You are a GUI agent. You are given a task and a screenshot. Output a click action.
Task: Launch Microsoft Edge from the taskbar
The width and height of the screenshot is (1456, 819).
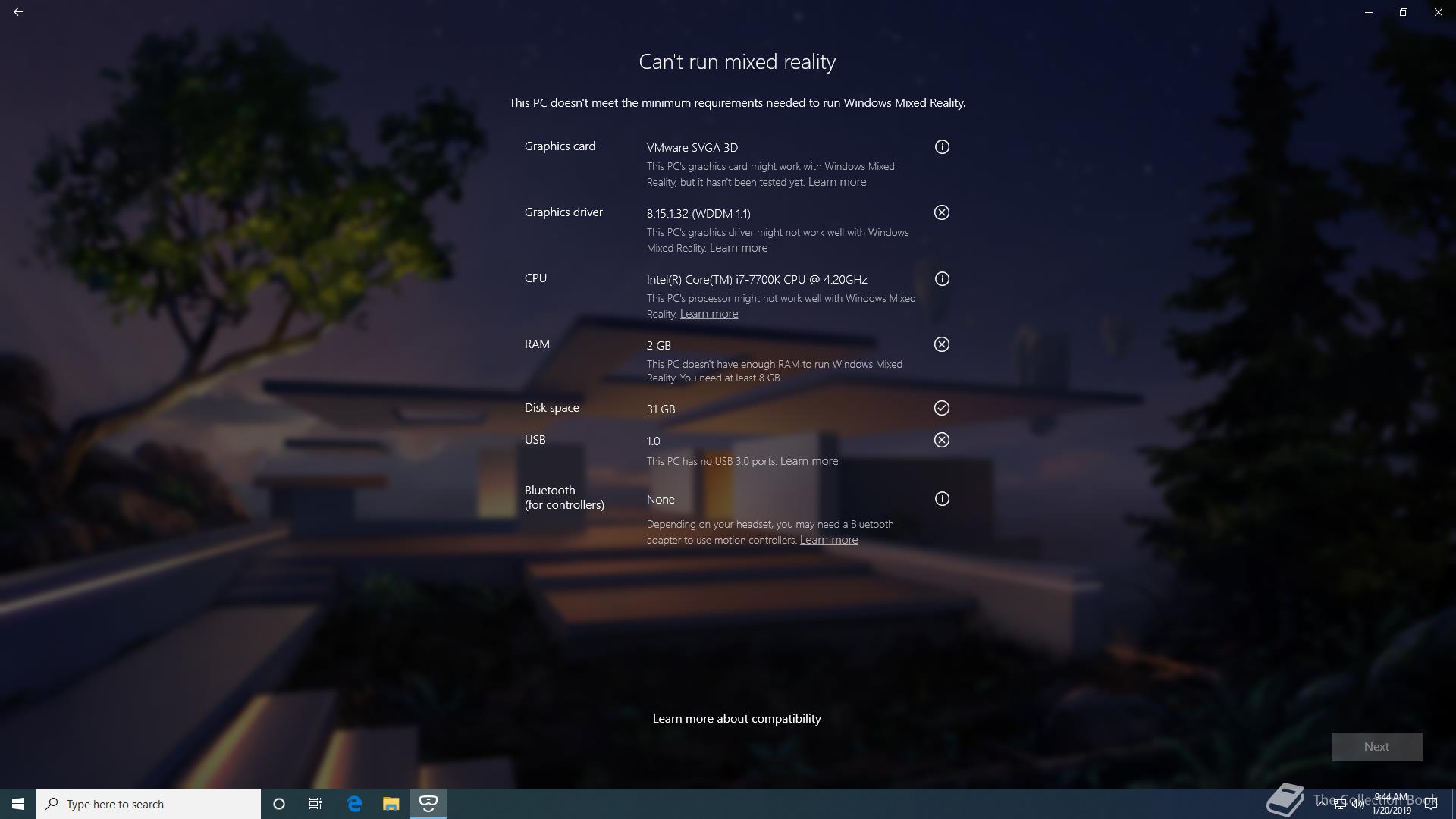354,804
